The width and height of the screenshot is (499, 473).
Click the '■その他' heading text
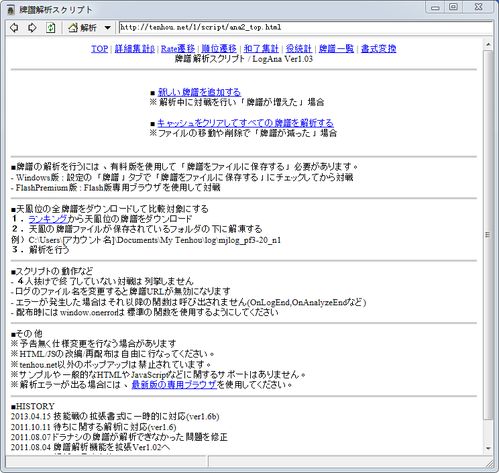27,334
